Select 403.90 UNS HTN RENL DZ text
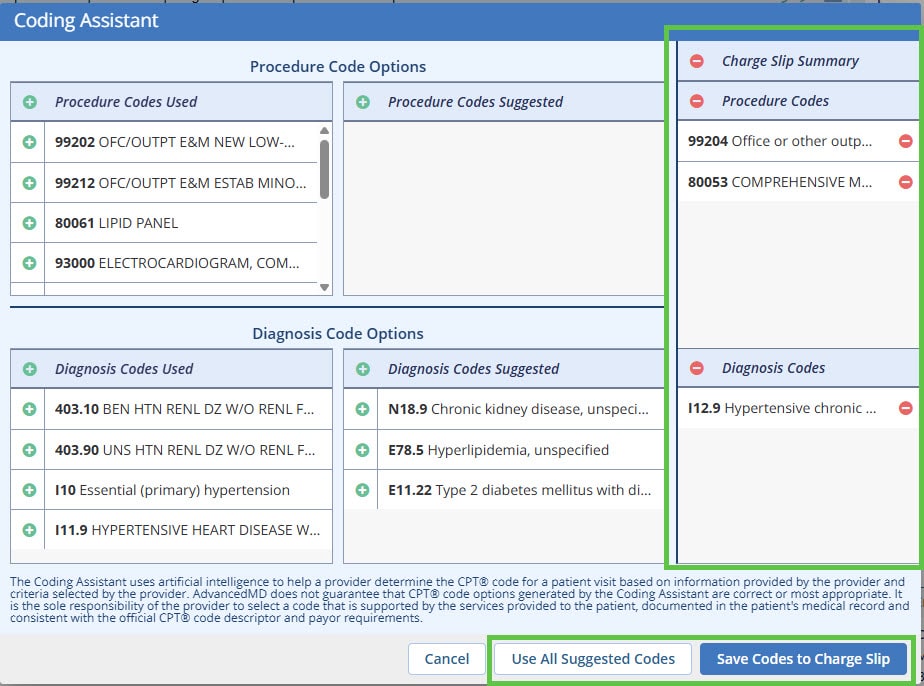924x686 pixels. (x=185, y=450)
